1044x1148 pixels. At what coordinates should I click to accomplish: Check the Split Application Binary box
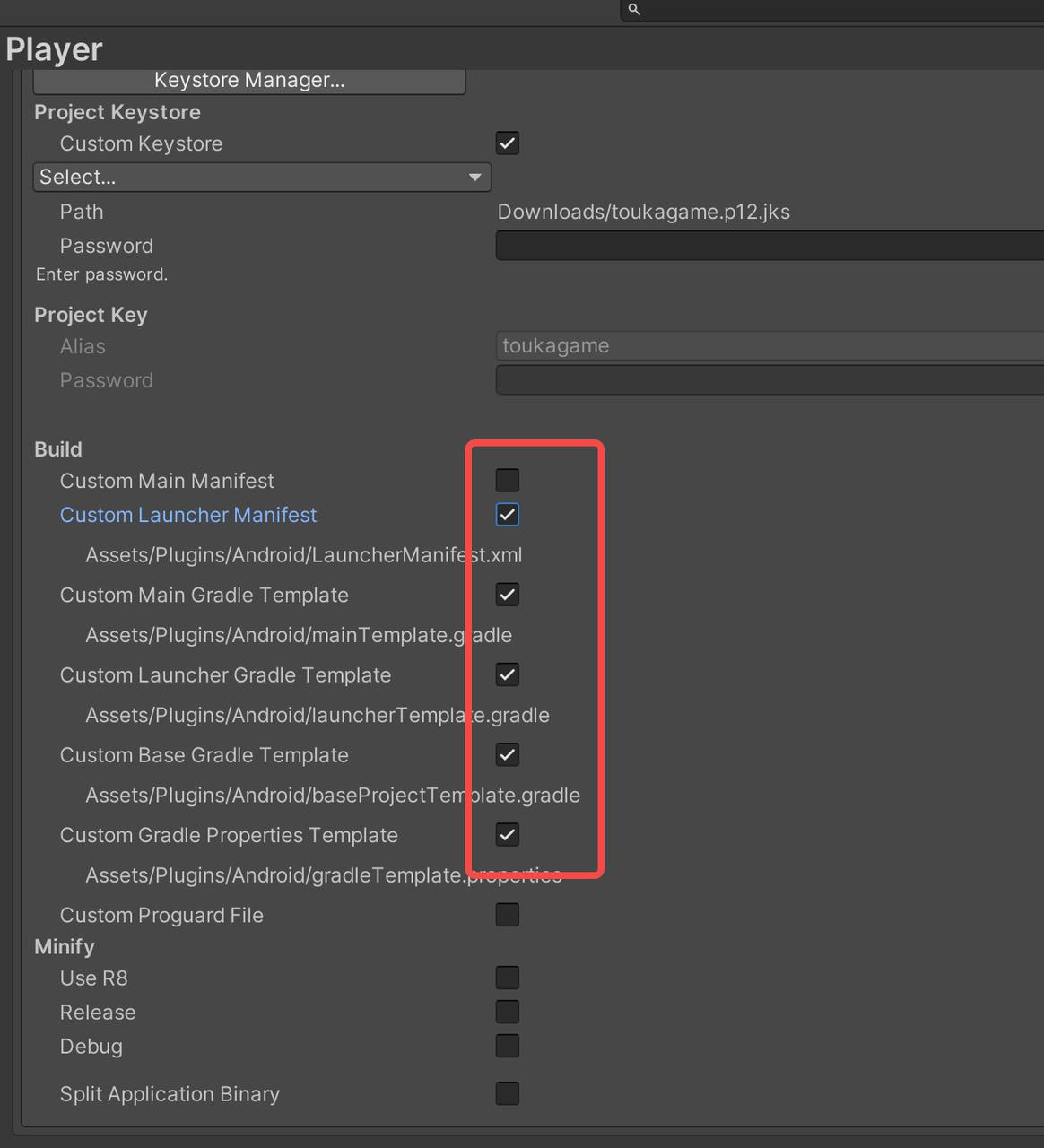tap(508, 1093)
